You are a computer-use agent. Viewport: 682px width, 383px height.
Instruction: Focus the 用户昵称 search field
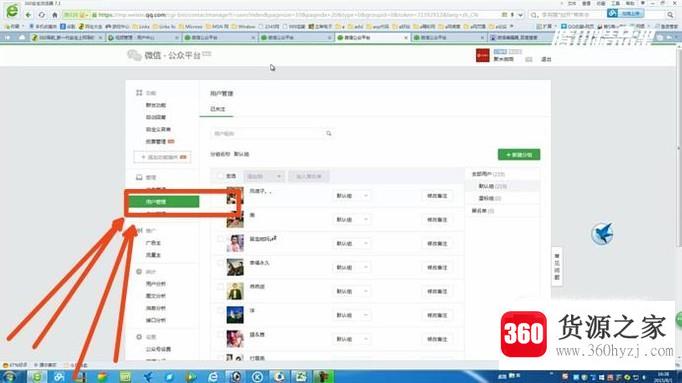click(x=273, y=133)
